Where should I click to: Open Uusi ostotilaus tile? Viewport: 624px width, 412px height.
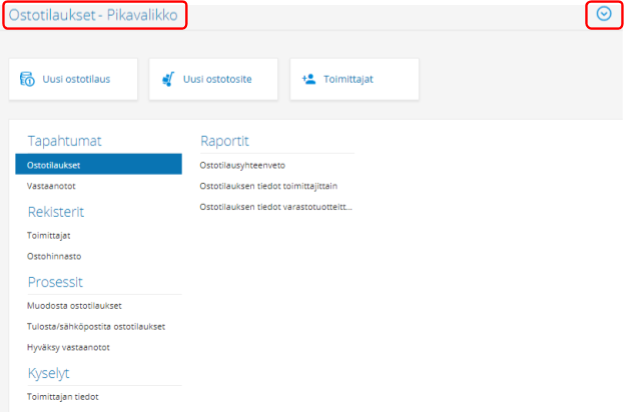tap(73, 79)
